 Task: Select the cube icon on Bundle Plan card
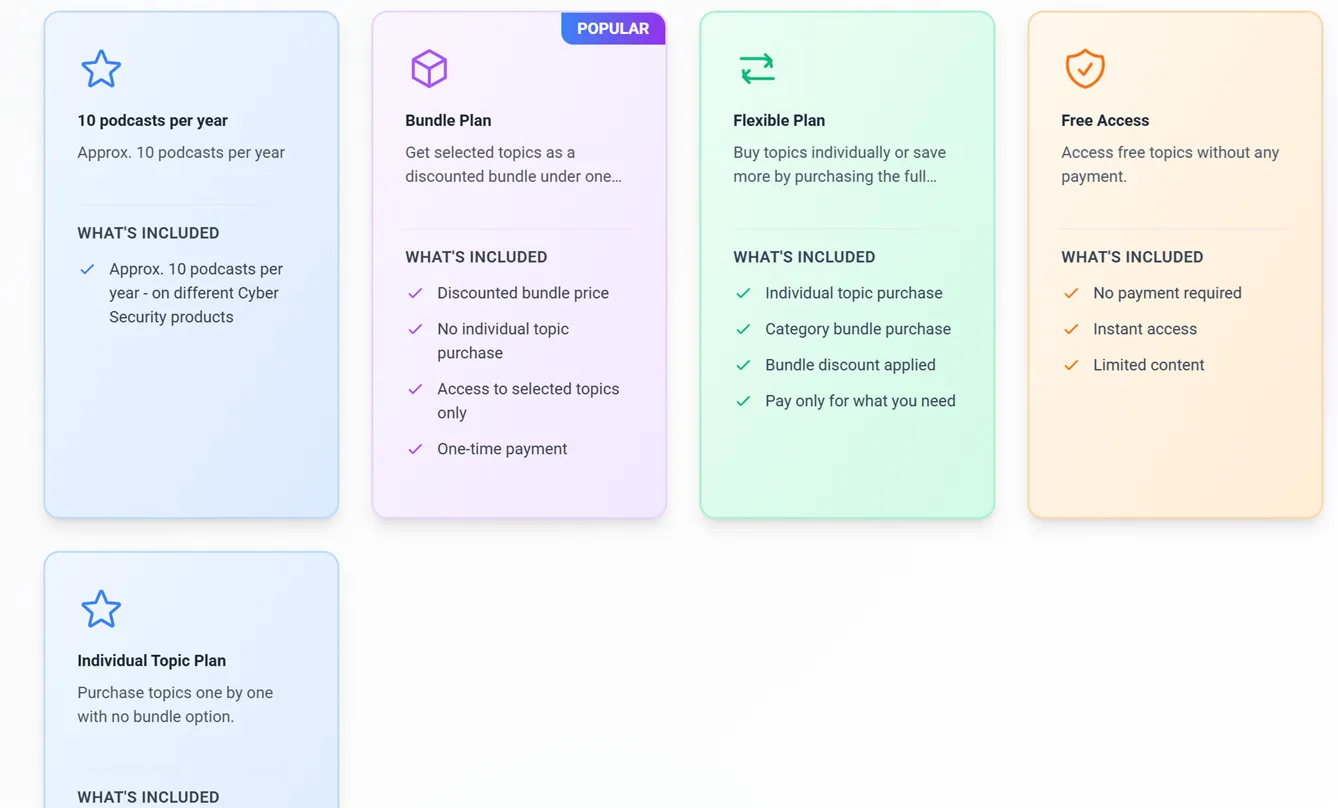(x=429, y=68)
